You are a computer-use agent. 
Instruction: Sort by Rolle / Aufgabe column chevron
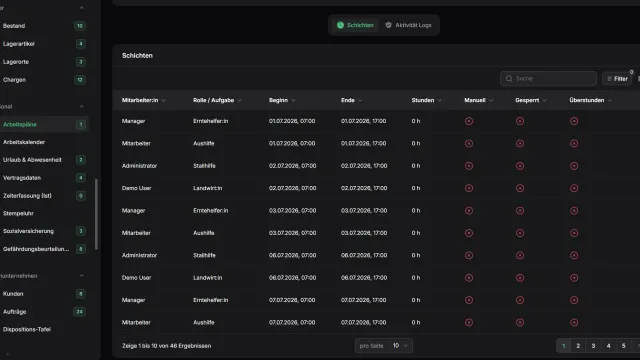240,100
